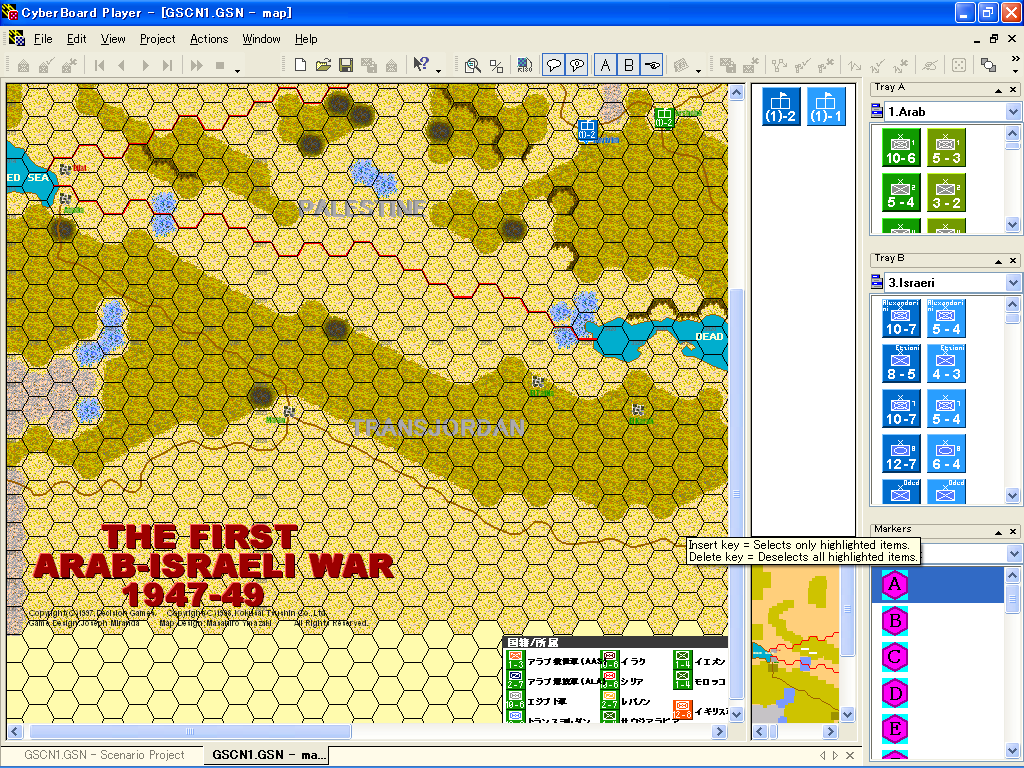Open the Help menu
This screenshot has width=1024, height=768.
306,39
